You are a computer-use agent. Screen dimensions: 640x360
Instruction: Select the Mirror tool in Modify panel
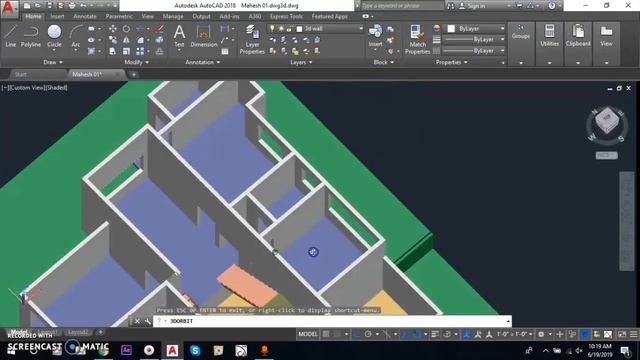[126, 40]
